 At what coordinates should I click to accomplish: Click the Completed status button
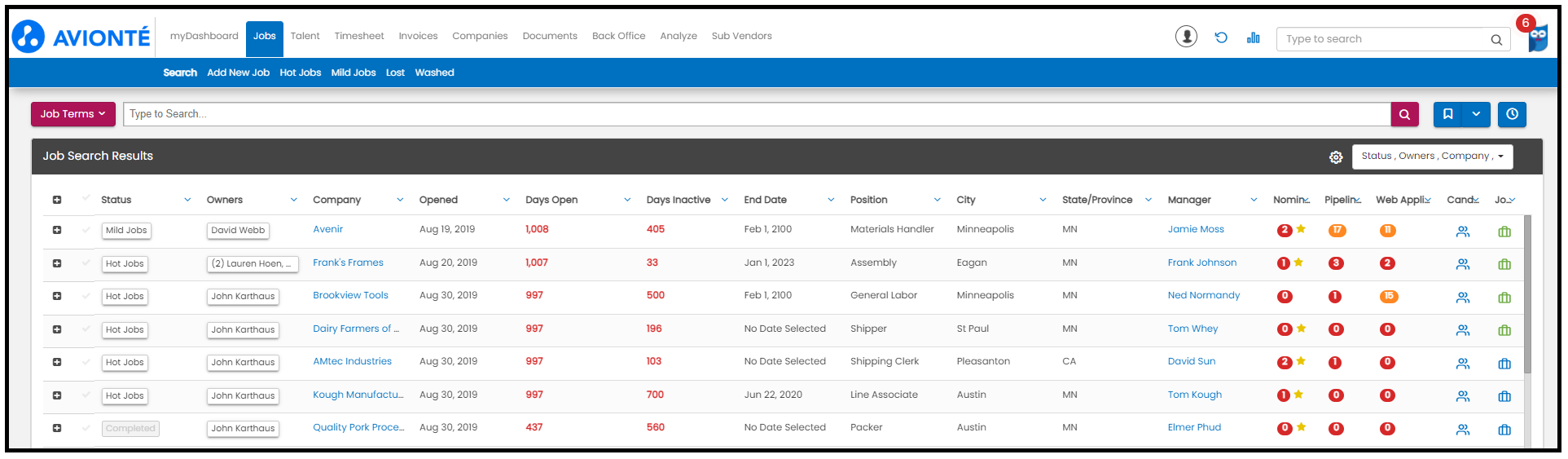click(130, 429)
